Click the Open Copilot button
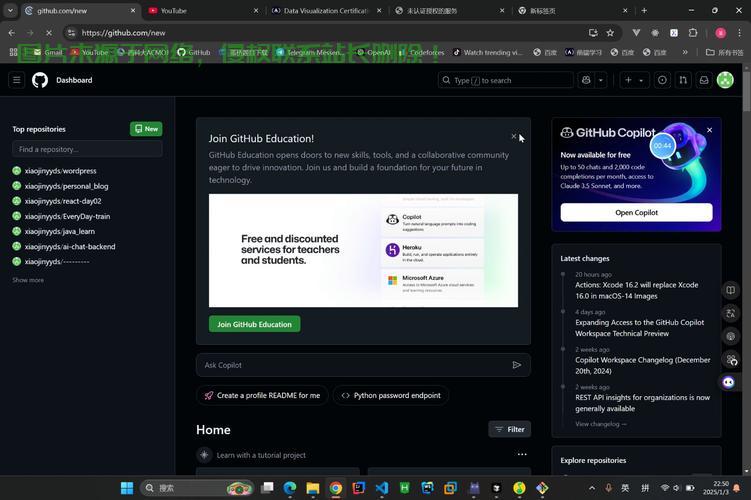This screenshot has width=751, height=500. pos(636,212)
